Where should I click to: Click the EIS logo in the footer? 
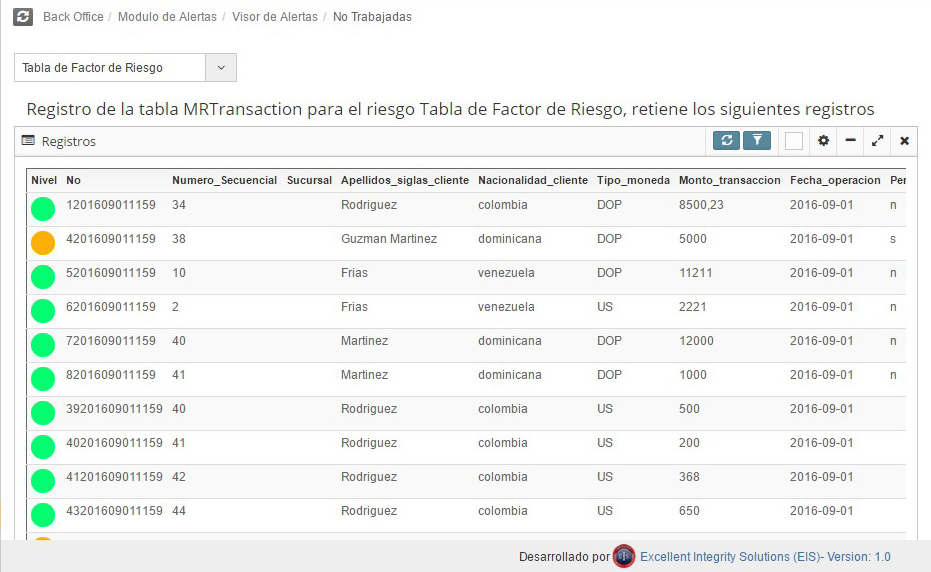624,557
